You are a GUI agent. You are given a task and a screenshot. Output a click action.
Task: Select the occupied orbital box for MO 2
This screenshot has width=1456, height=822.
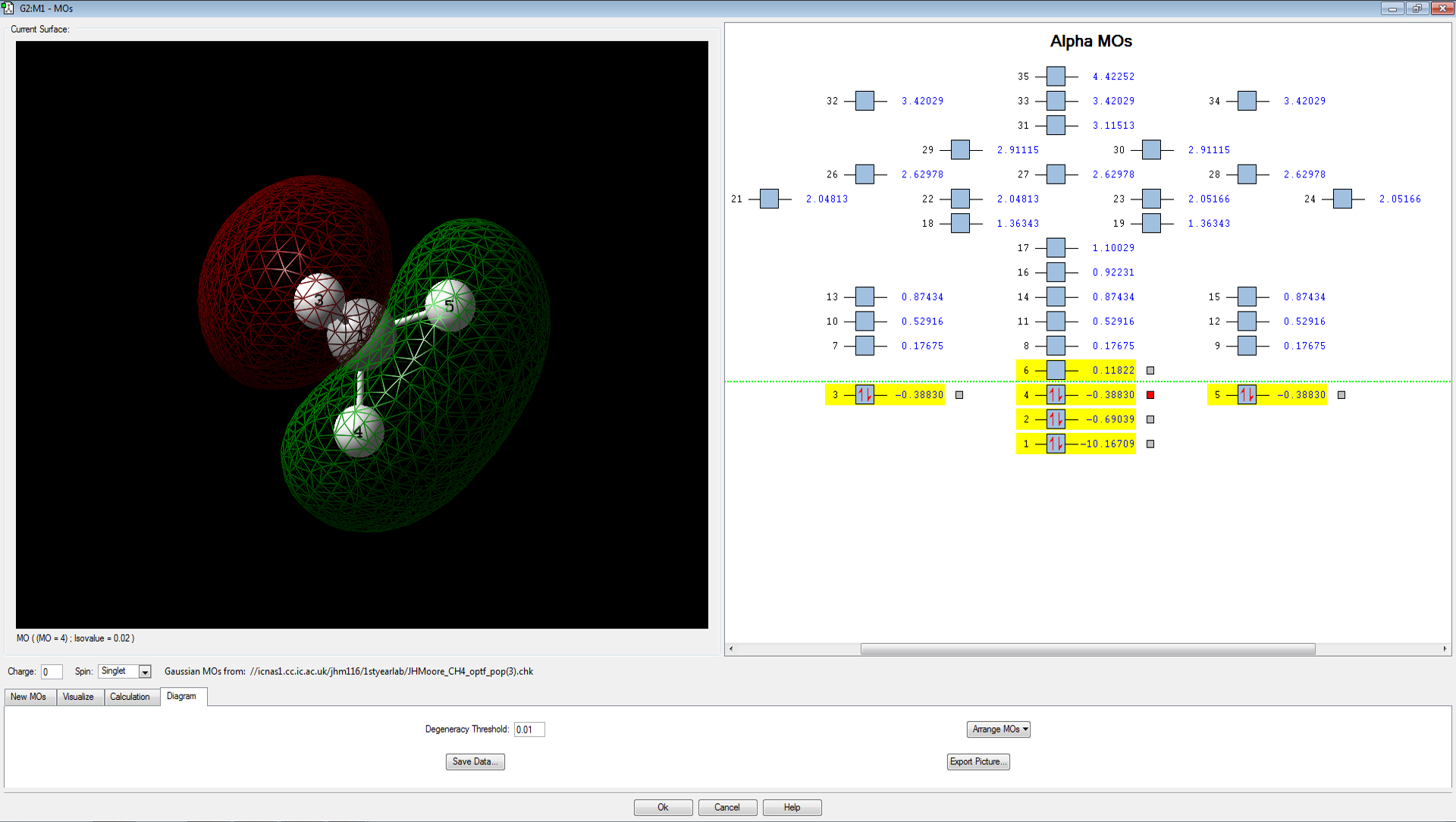pyautogui.click(x=1055, y=419)
